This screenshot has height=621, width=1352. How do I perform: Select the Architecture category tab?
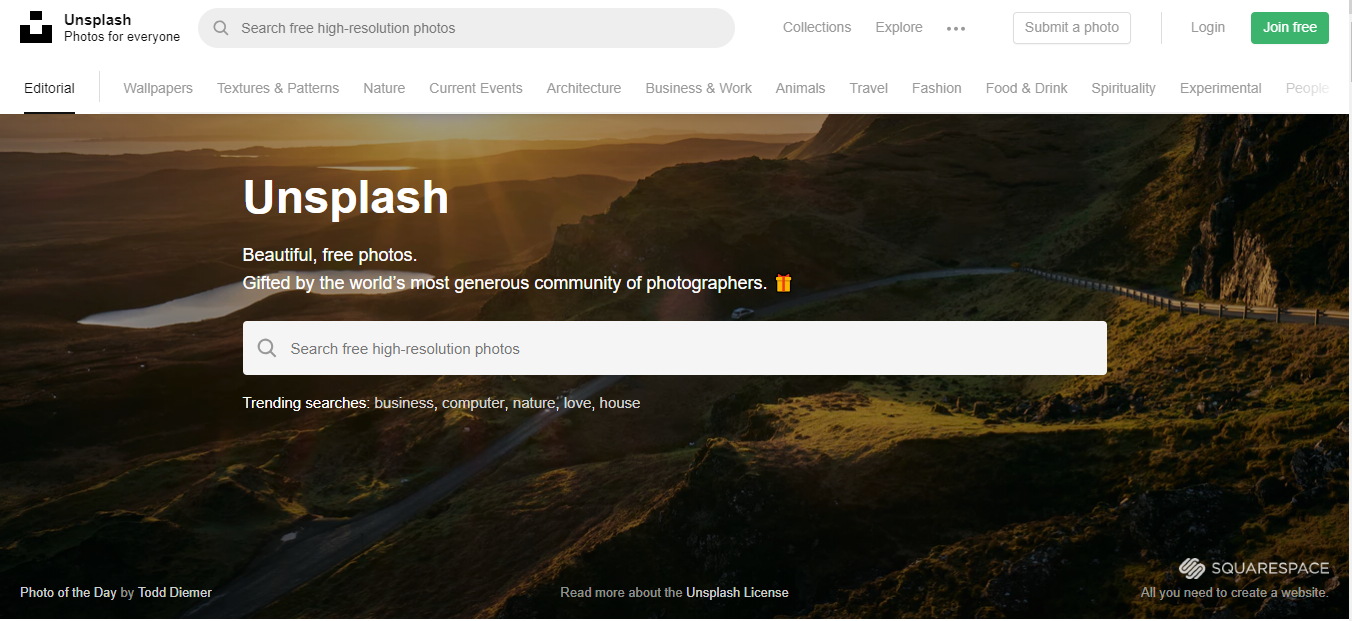pyautogui.click(x=584, y=88)
